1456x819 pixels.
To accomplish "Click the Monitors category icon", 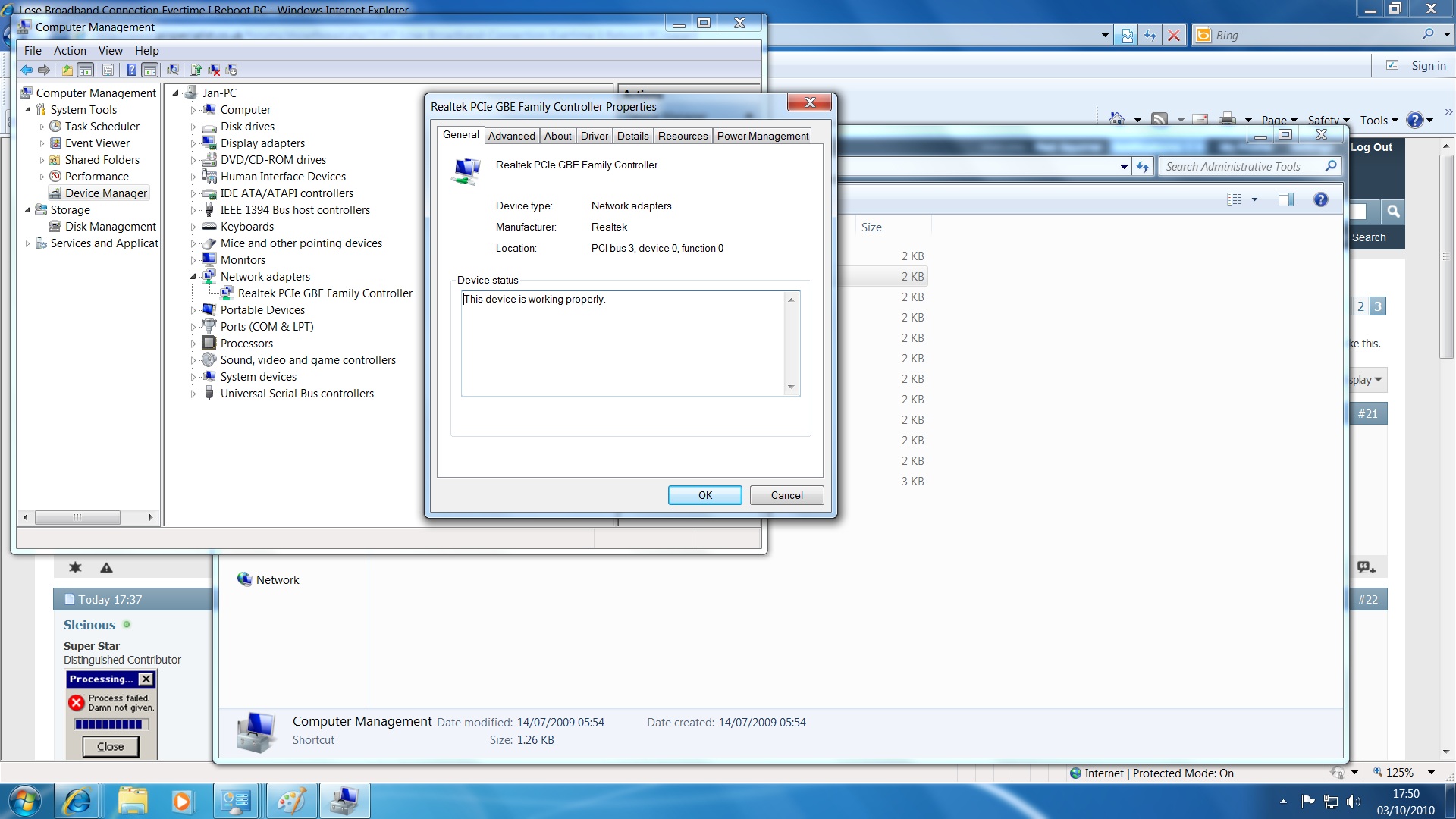I will pos(209,259).
